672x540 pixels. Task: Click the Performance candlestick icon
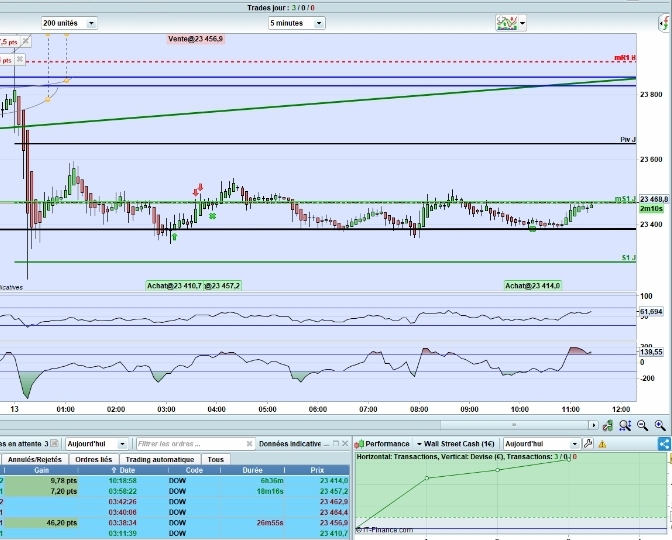point(360,444)
